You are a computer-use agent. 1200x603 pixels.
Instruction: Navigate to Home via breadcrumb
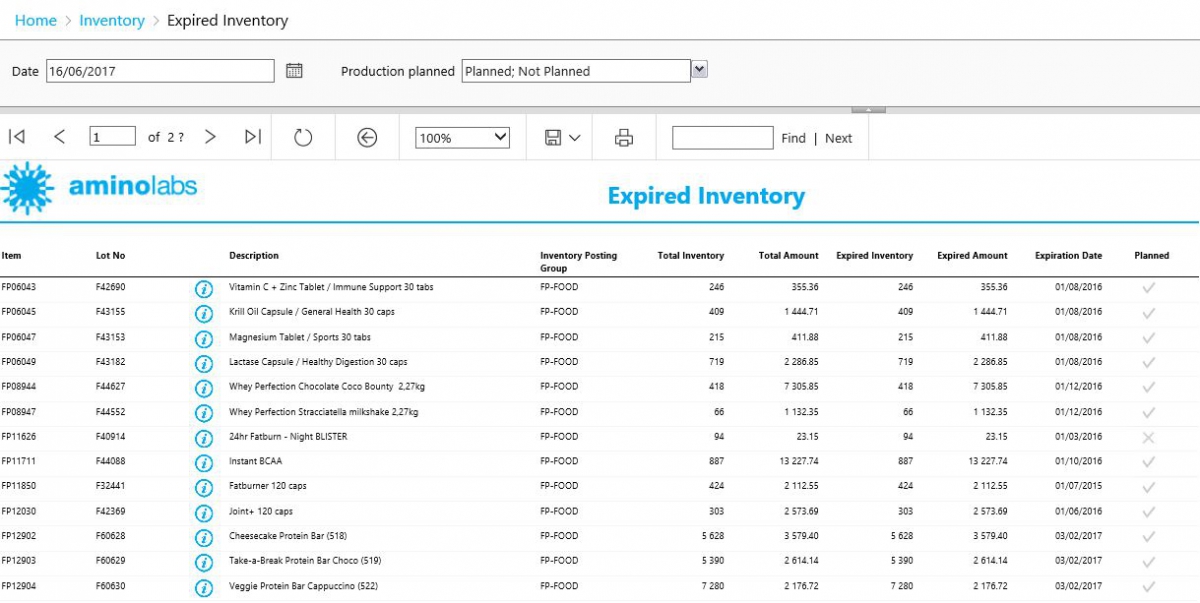click(x=35, y=20)
